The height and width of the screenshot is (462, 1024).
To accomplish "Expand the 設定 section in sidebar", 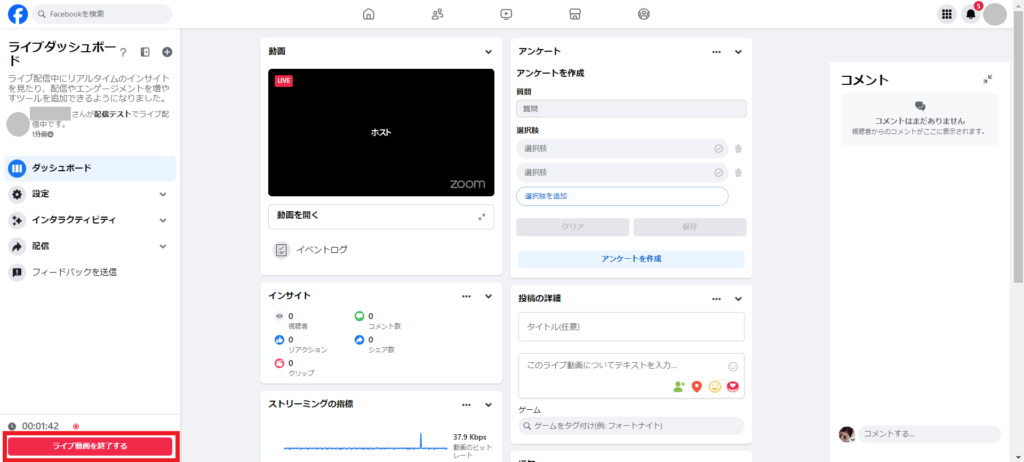I will click(163, 194).
